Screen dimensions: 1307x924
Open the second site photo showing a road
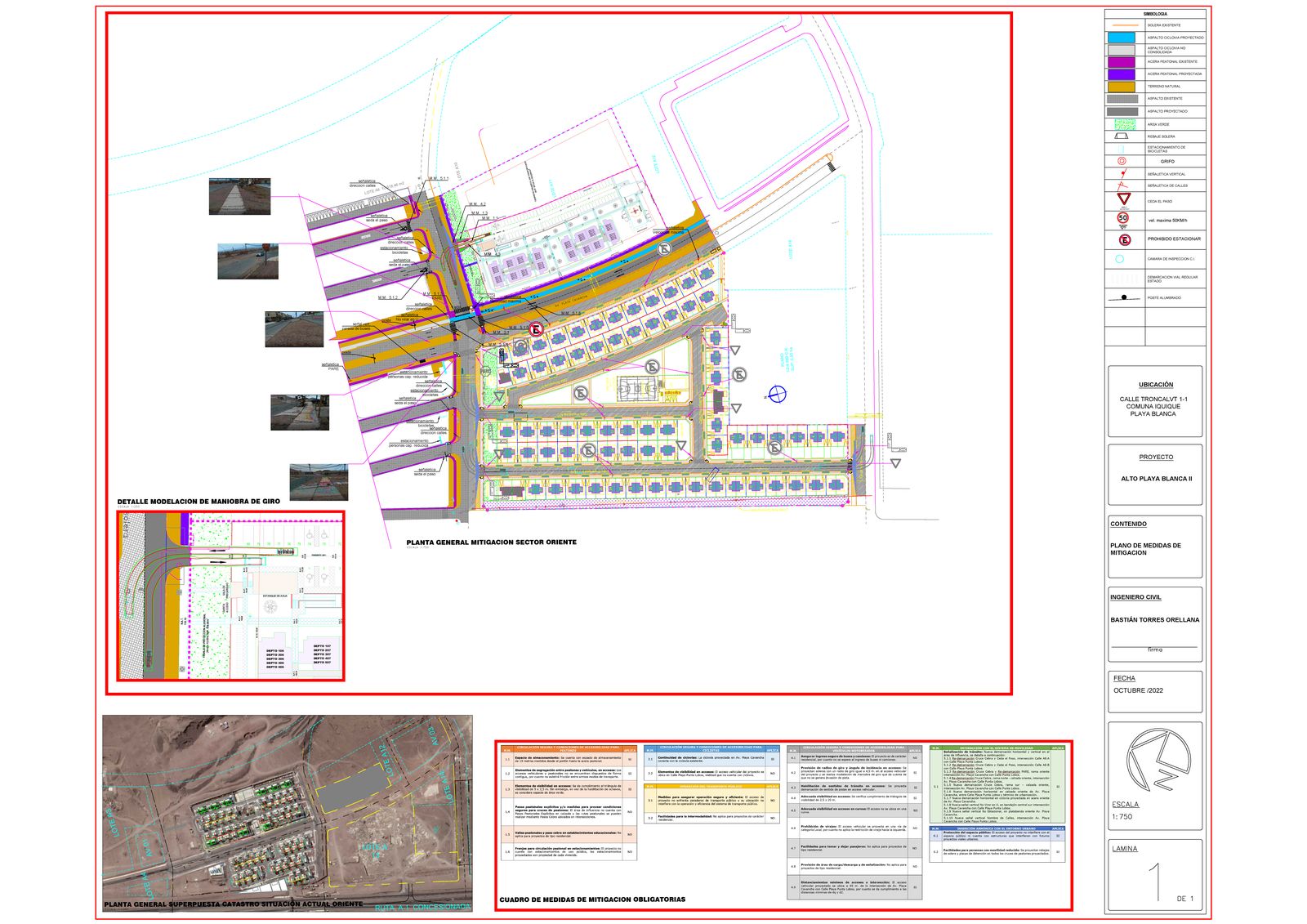click(248, 261)
